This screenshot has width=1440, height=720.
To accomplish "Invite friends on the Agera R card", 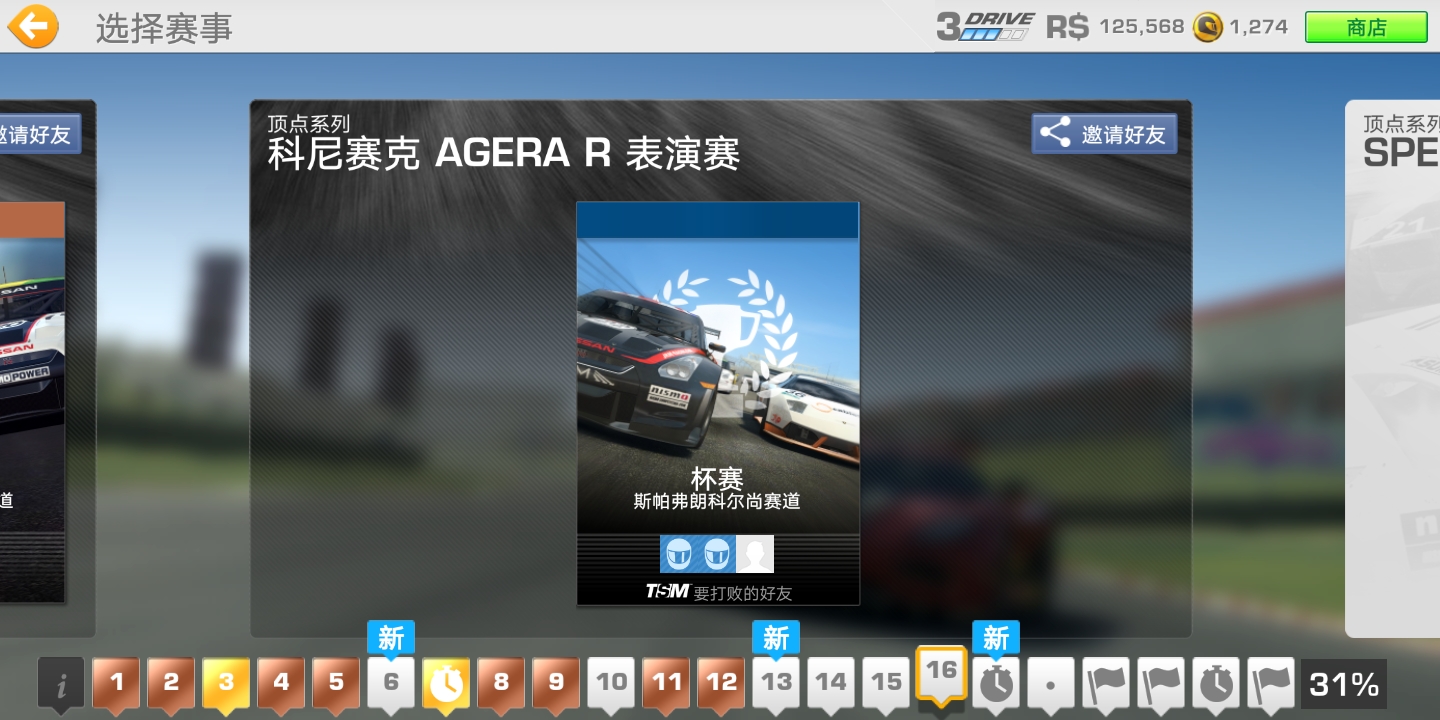I will pos(1104,134).
